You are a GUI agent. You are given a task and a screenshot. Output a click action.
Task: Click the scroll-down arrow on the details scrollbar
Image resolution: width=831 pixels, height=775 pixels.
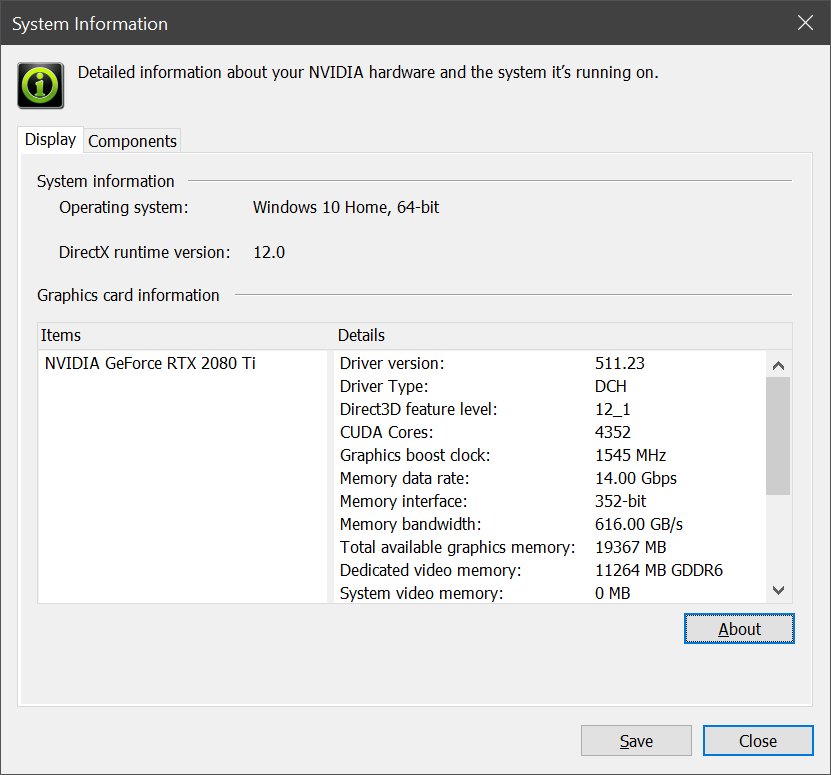point(778,591)
